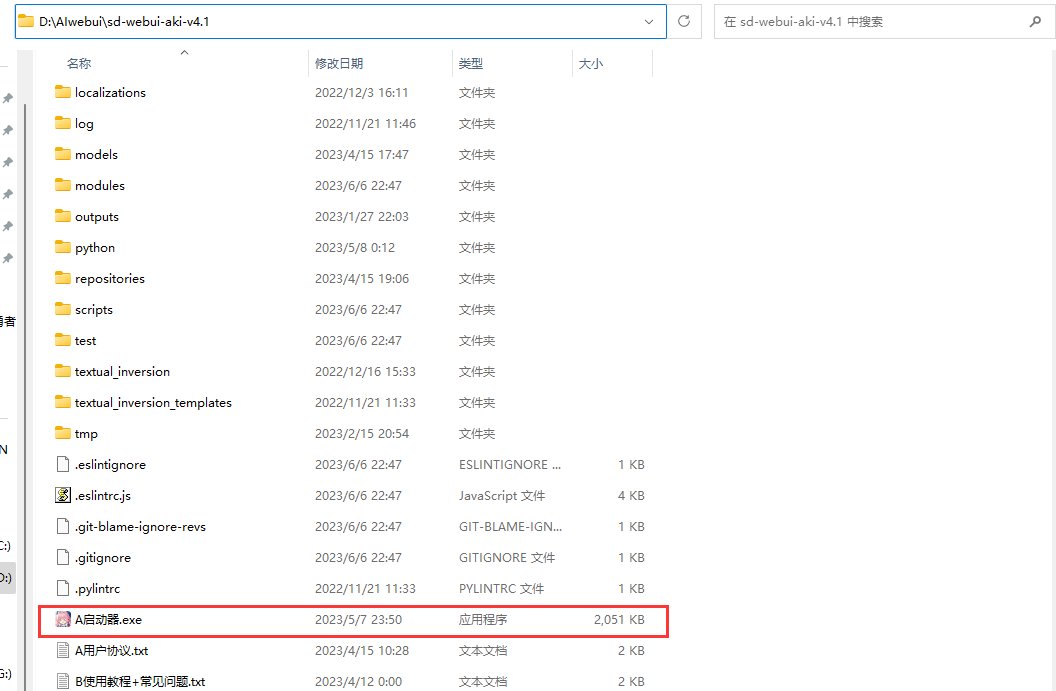
Task: Sort by 类型 column header
Action: tap(471, 64)
